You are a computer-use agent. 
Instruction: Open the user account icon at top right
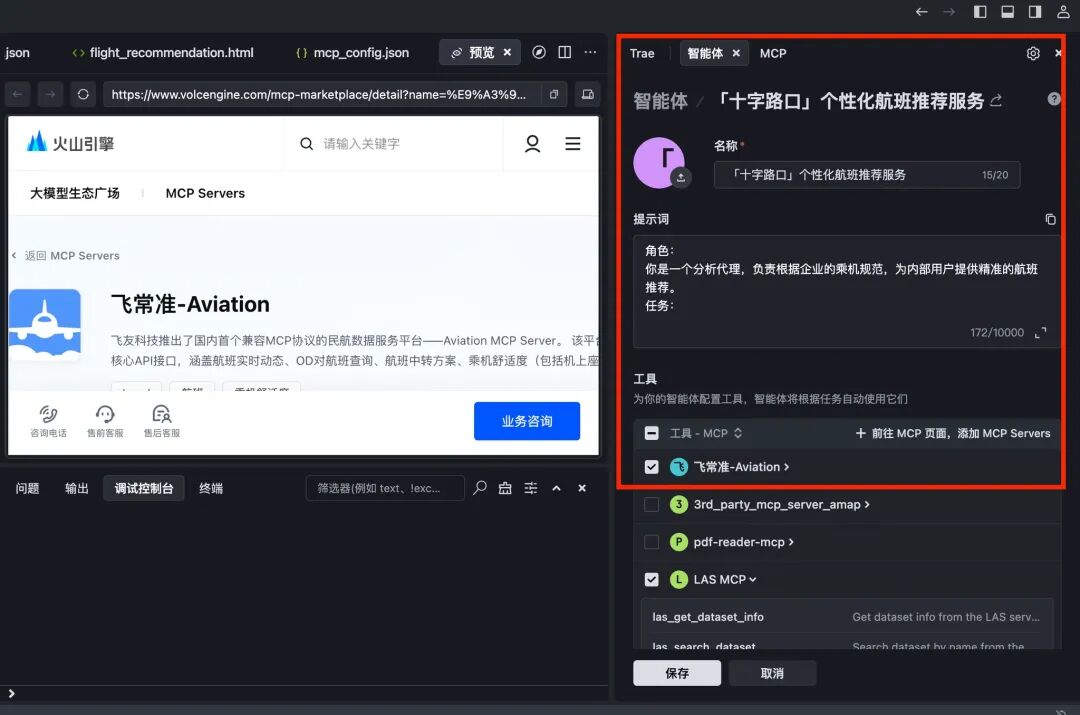pyautogui.click(x=1063, y=12)
